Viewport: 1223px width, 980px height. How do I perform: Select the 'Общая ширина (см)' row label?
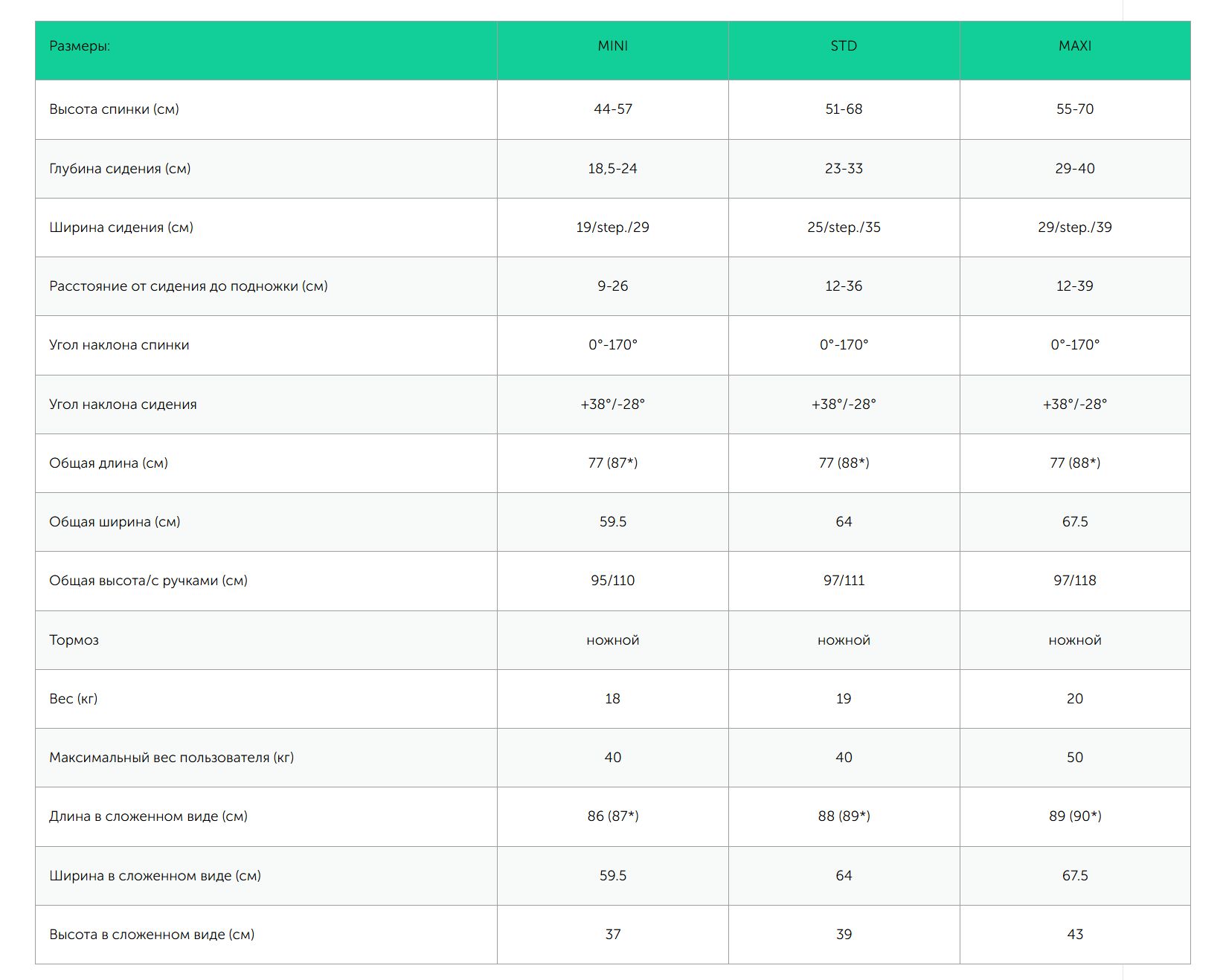115,522
